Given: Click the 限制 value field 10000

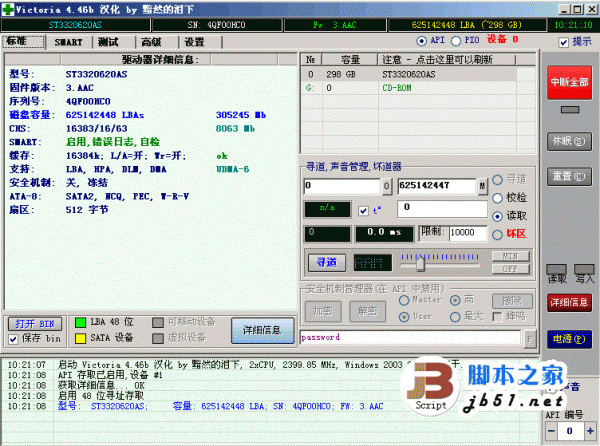Looking at the screenshot, I should [468, 233].
